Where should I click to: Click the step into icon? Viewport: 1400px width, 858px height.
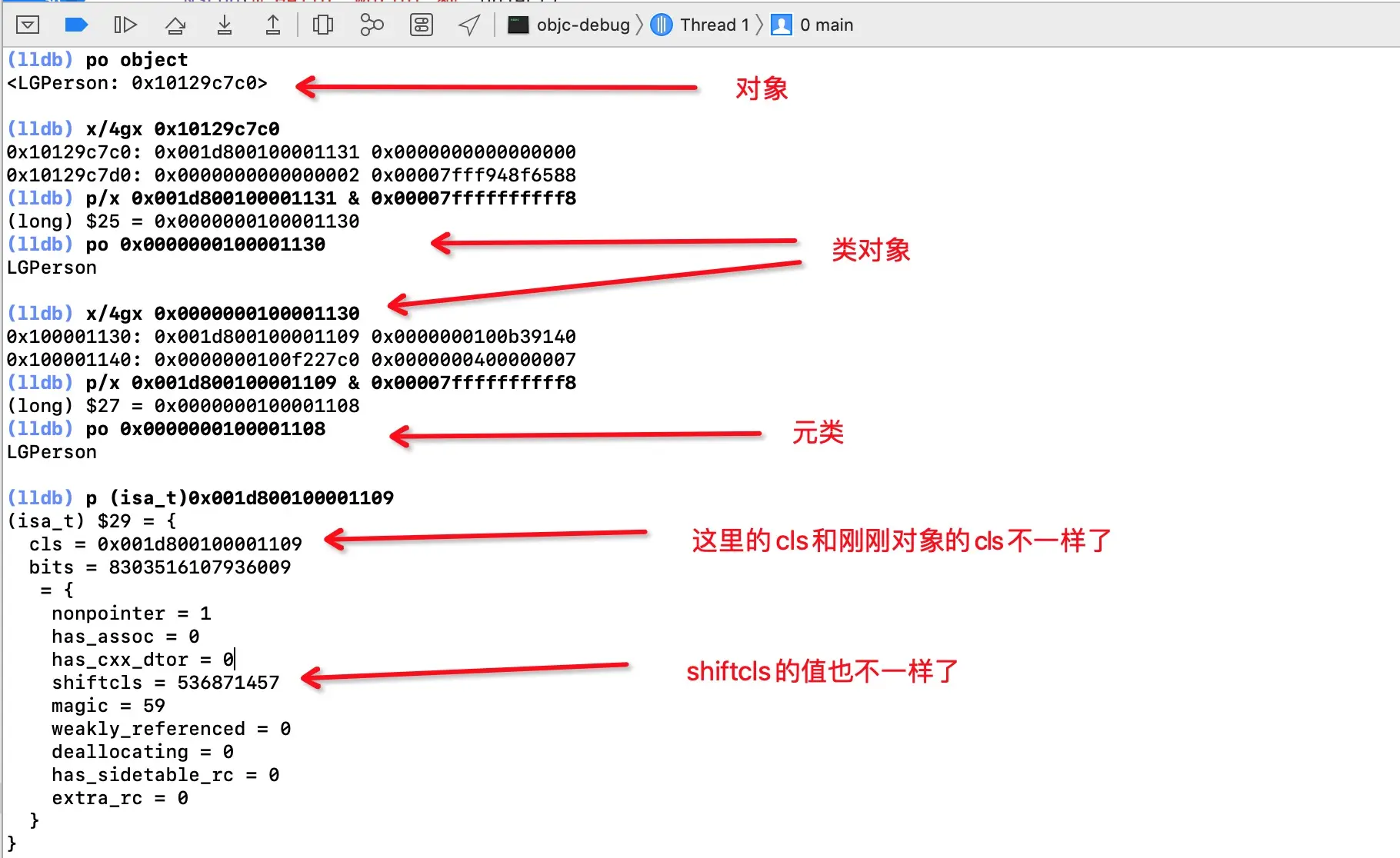point(224,25)
